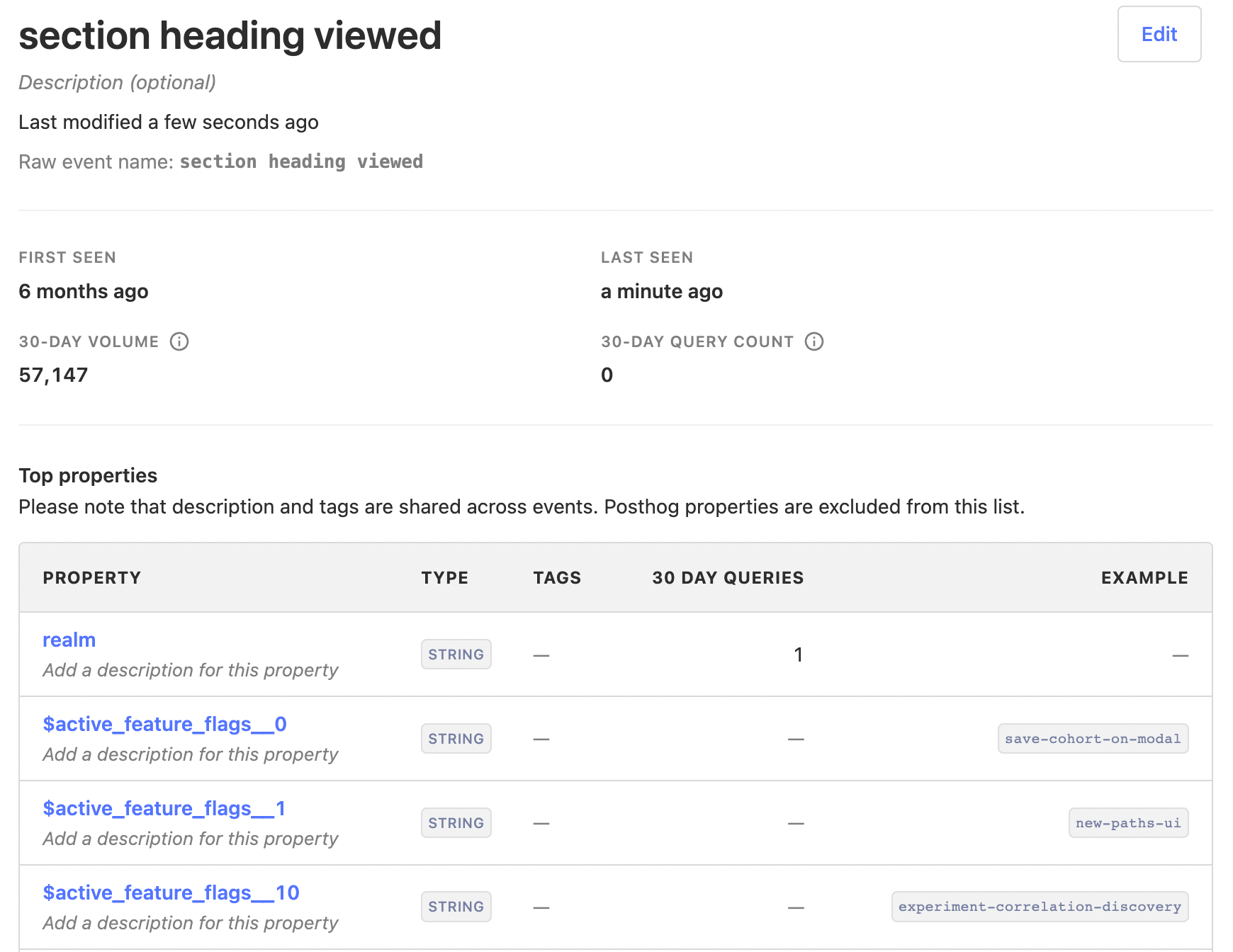
Task: Click the Type column header
Action: tap(444, 578)
